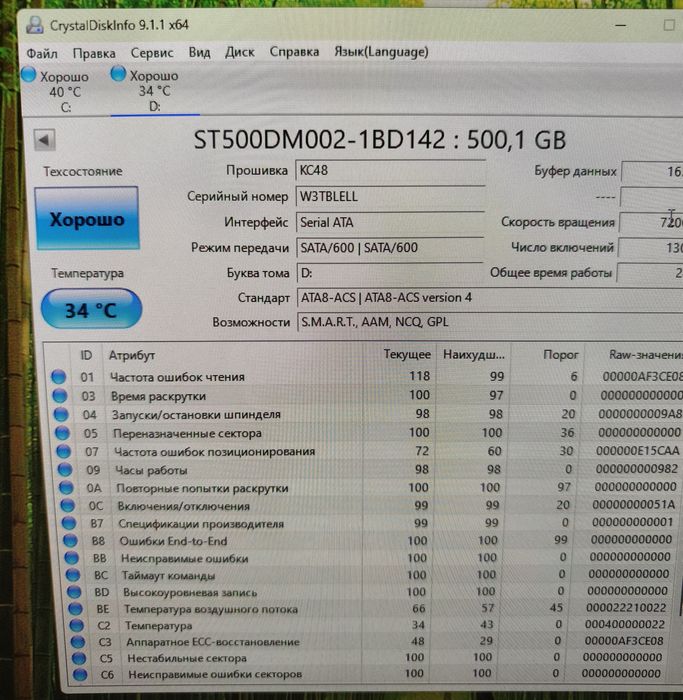Open the Вид menu
This screenshot has height=700, width=683.
coord(199,52)
